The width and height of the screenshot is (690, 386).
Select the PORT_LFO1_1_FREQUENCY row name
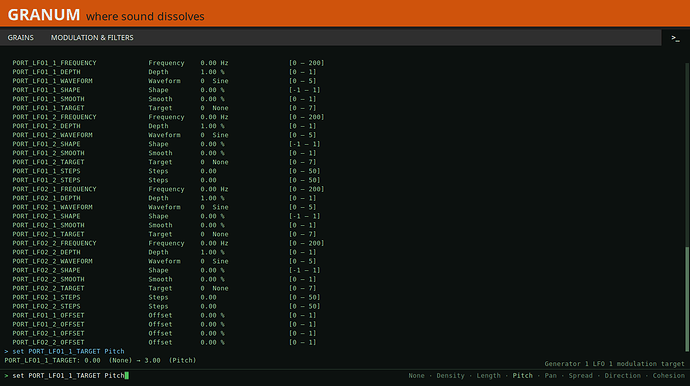click(x=54, y=63)
